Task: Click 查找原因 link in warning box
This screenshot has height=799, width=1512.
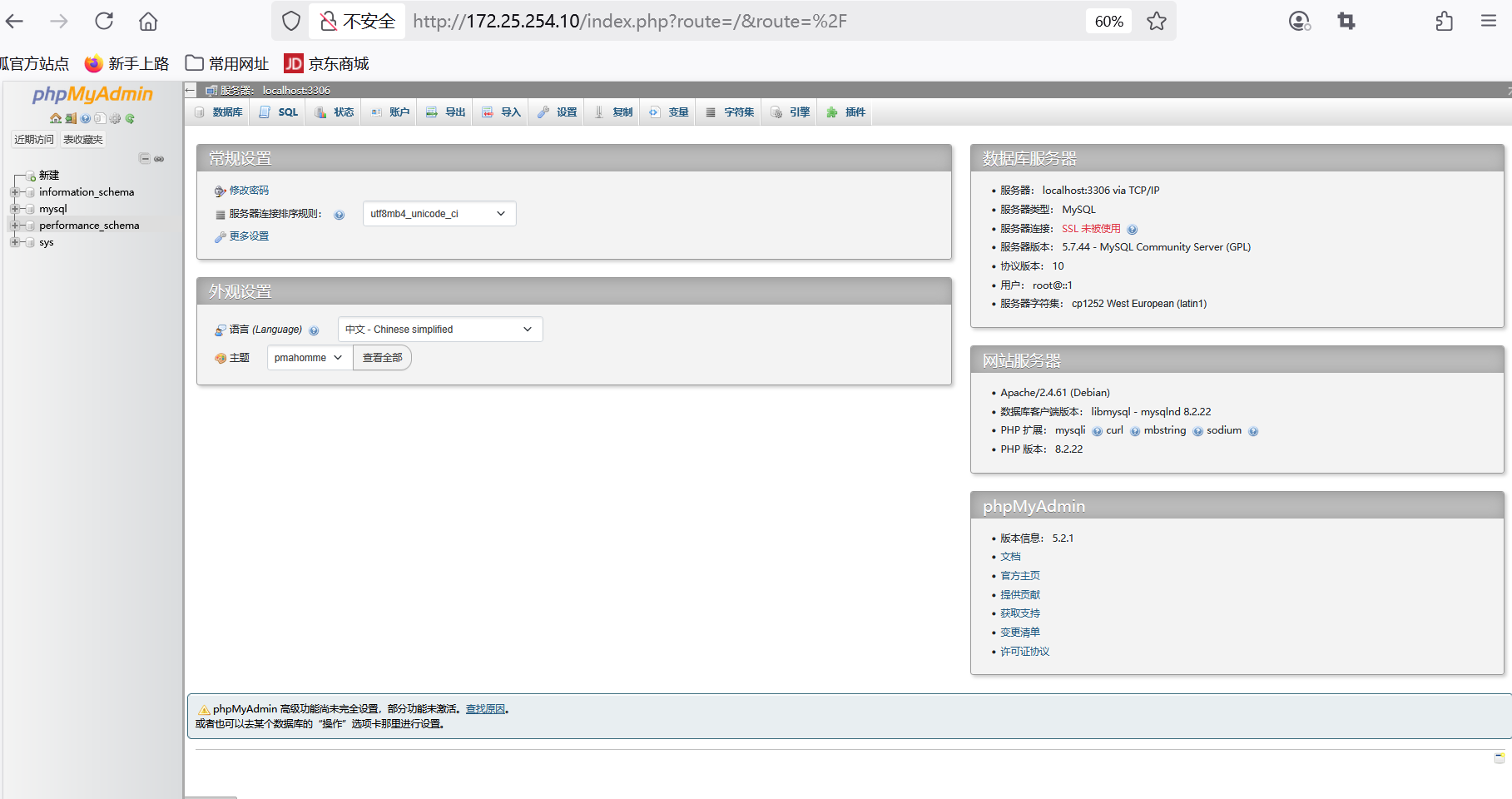Action: [485, 709]
